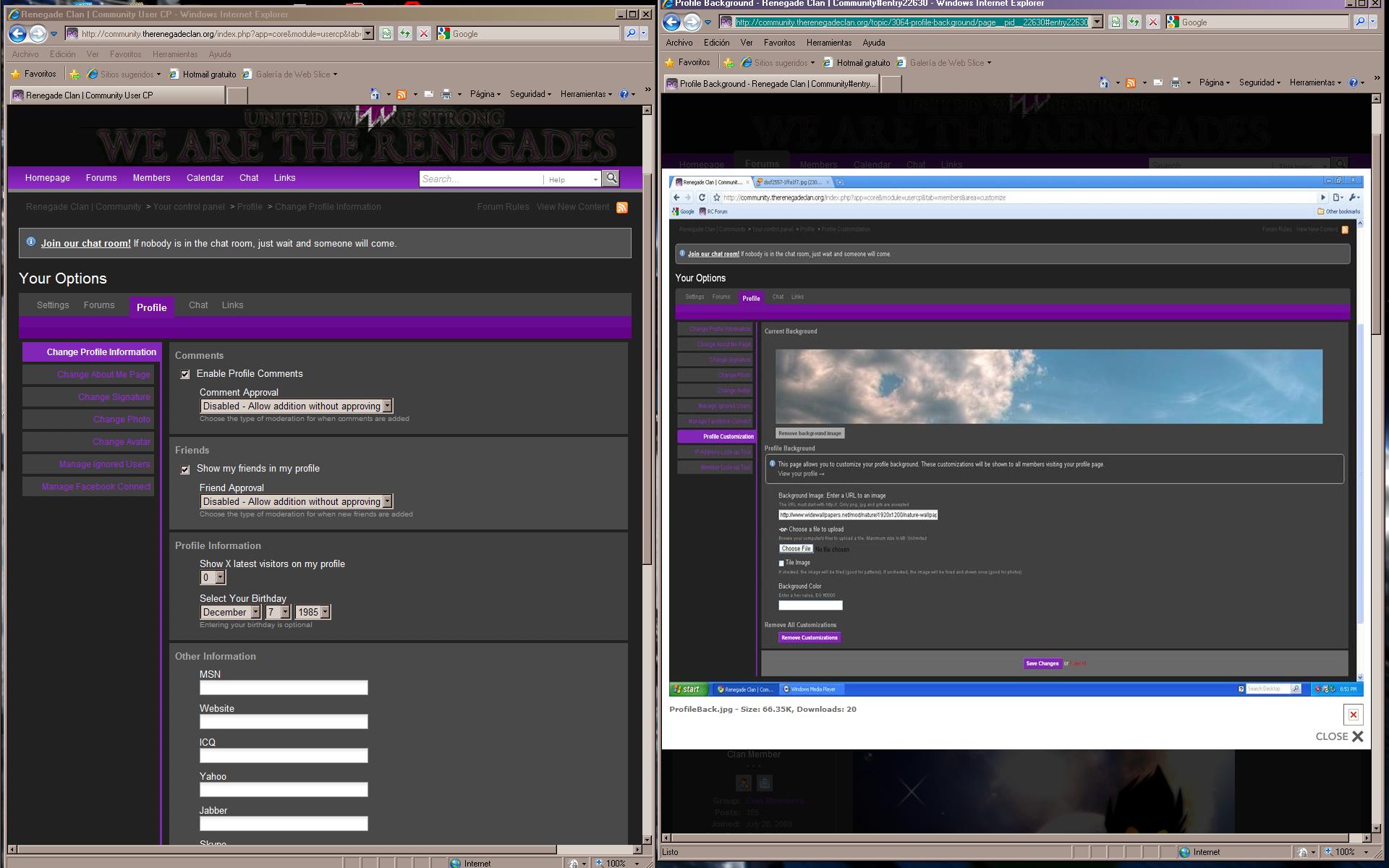Click the MSN input field

click(x=284, y=688)
